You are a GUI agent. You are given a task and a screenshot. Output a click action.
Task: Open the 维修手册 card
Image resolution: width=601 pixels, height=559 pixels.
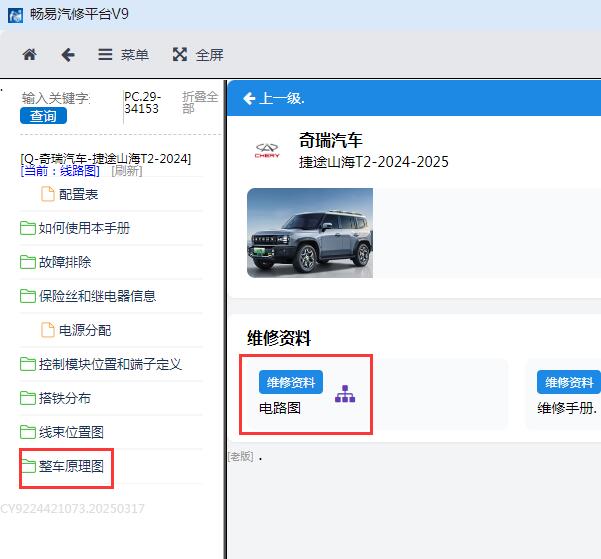point(563,395)
